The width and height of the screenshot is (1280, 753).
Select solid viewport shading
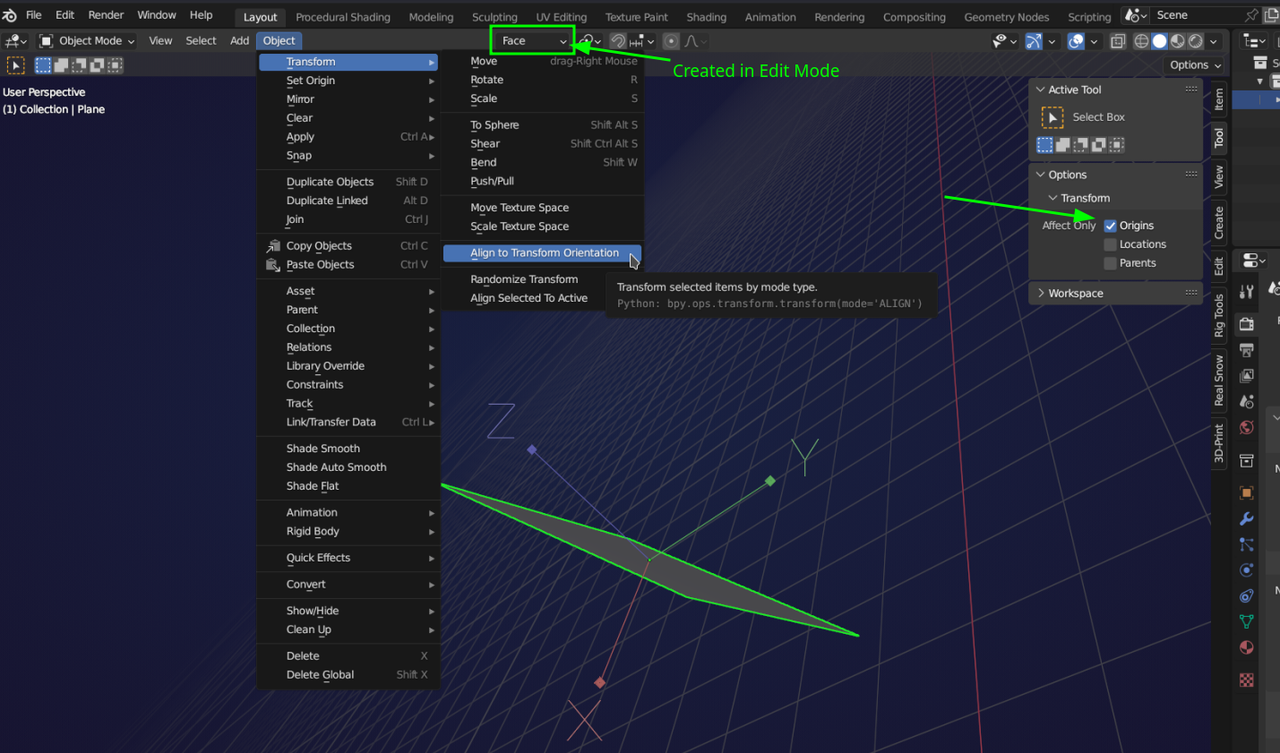(x=1159, y=41)
